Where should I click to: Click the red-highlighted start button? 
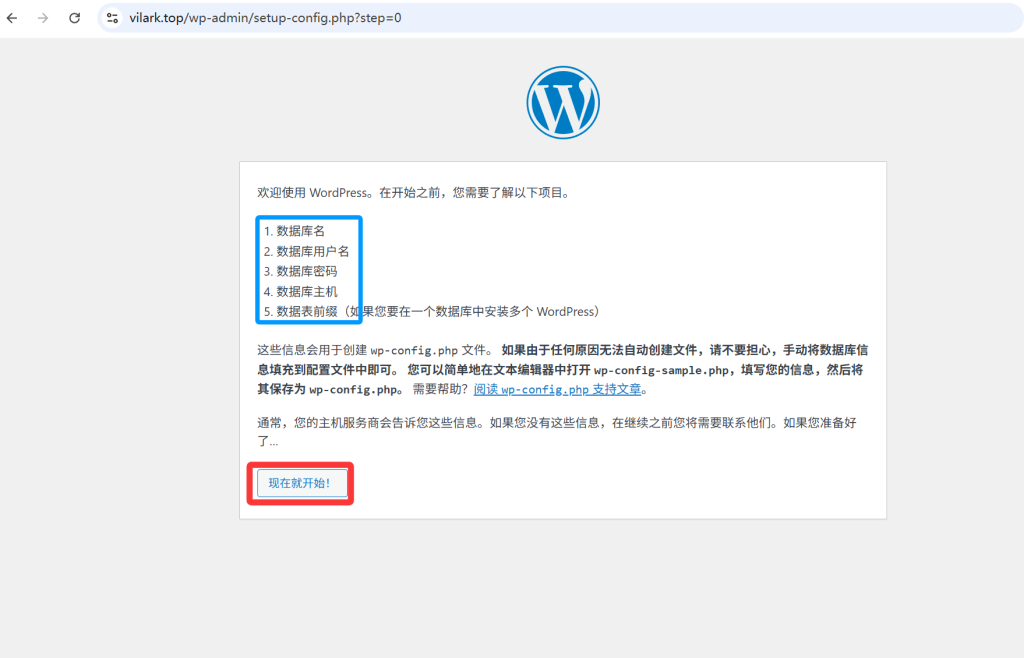click(x=300, y=483)
